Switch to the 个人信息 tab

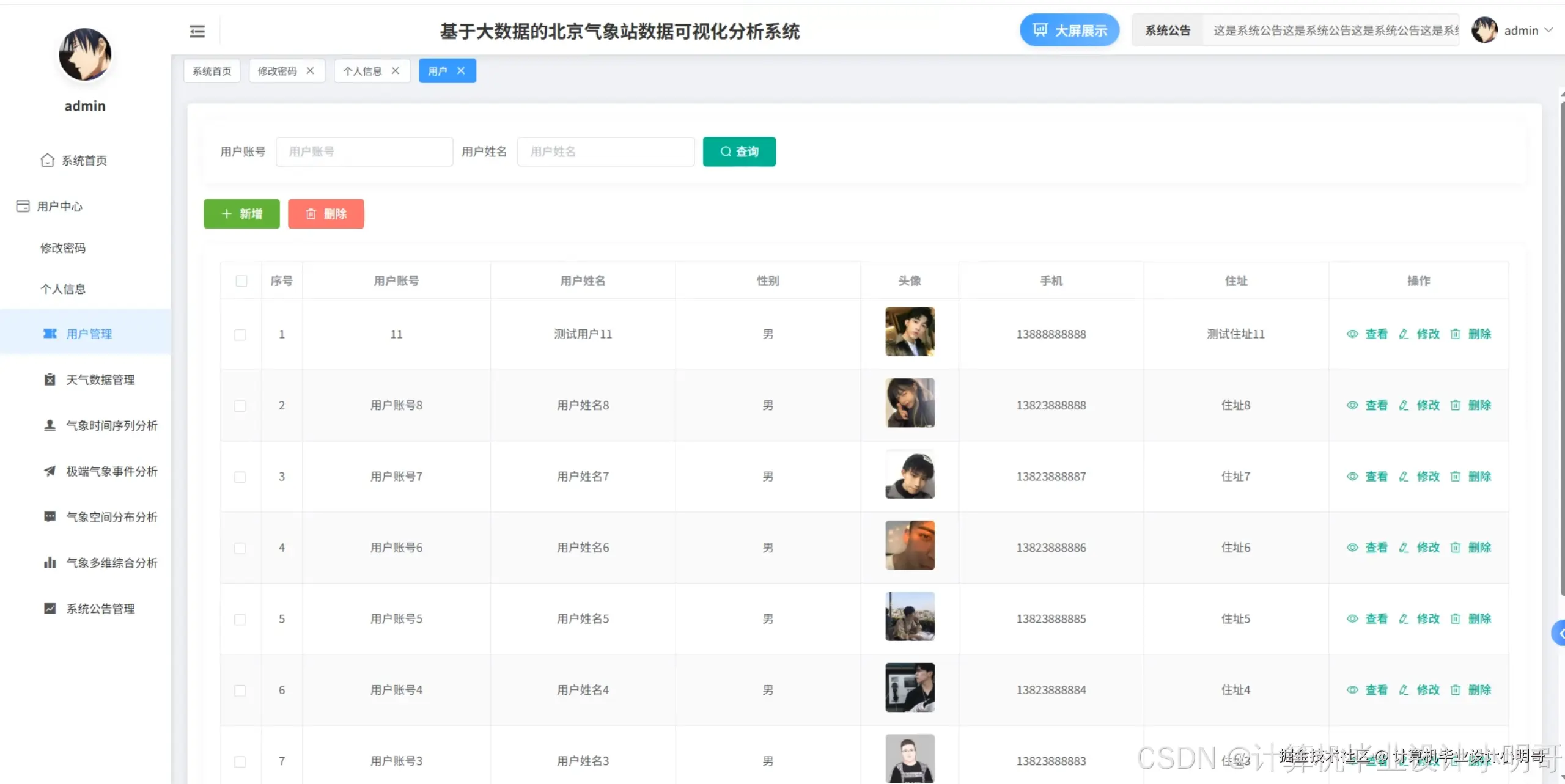click(363, 71)
